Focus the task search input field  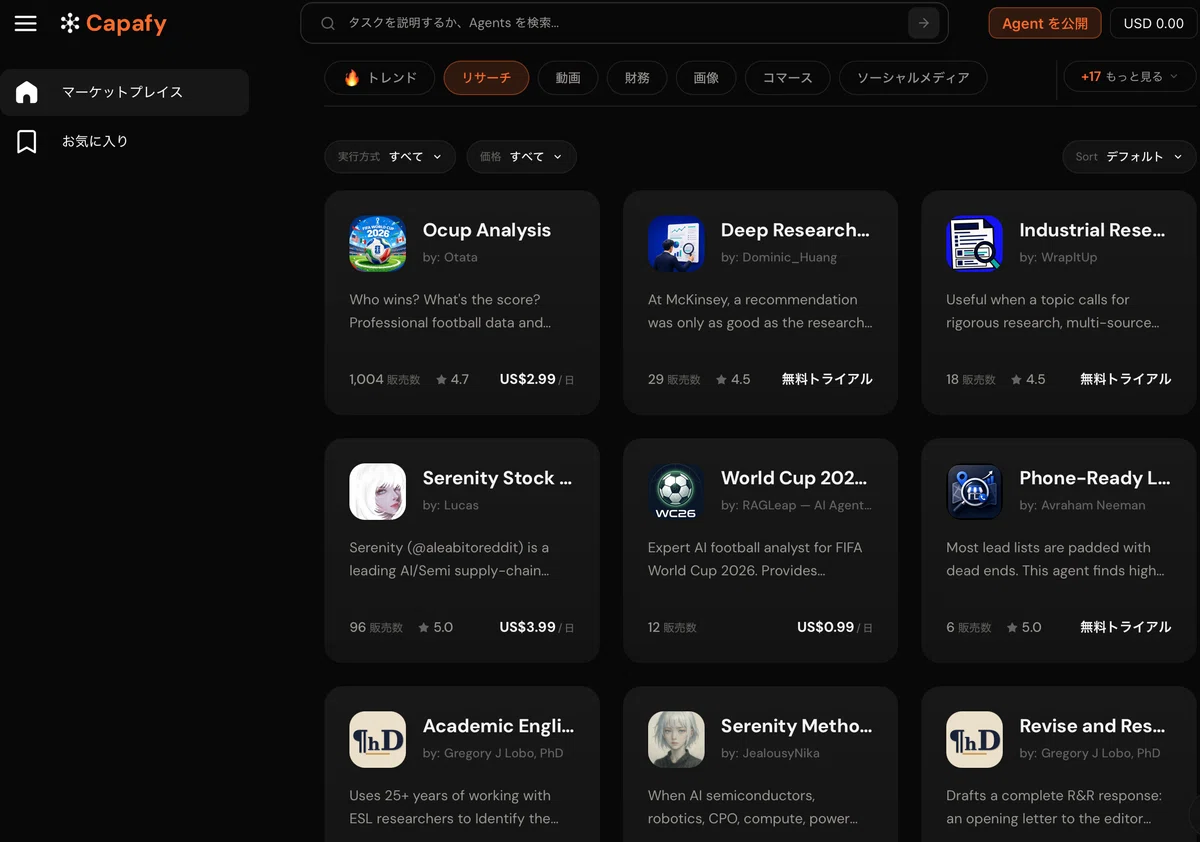624,23
